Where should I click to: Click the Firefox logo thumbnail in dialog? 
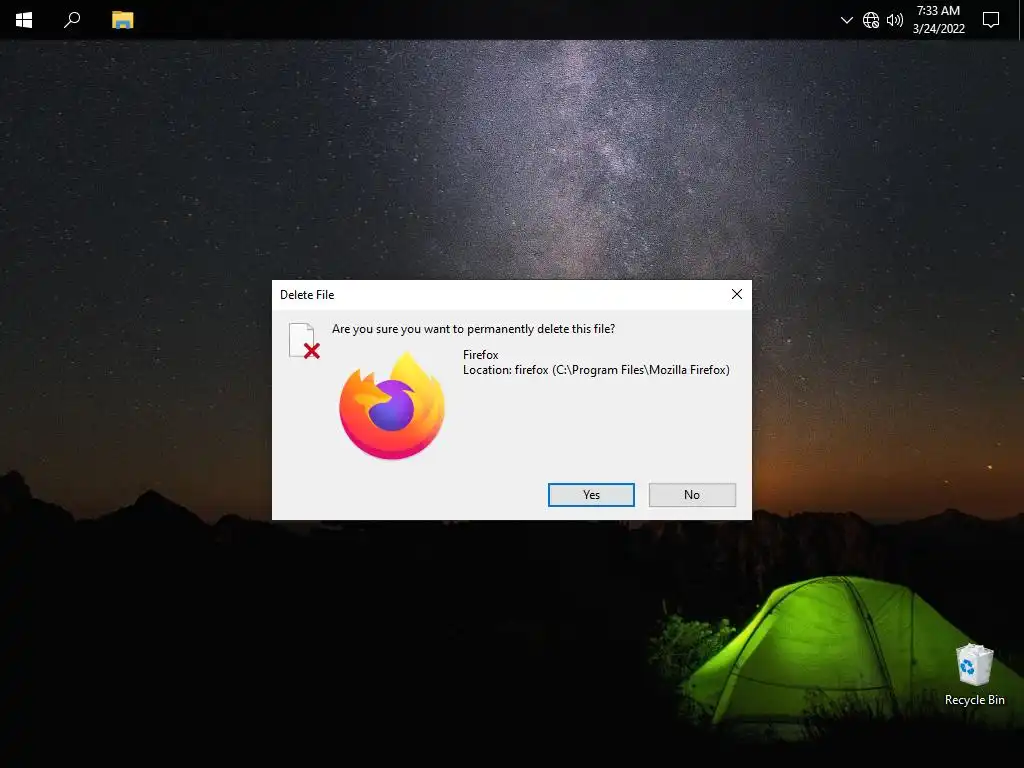point(392,406)
